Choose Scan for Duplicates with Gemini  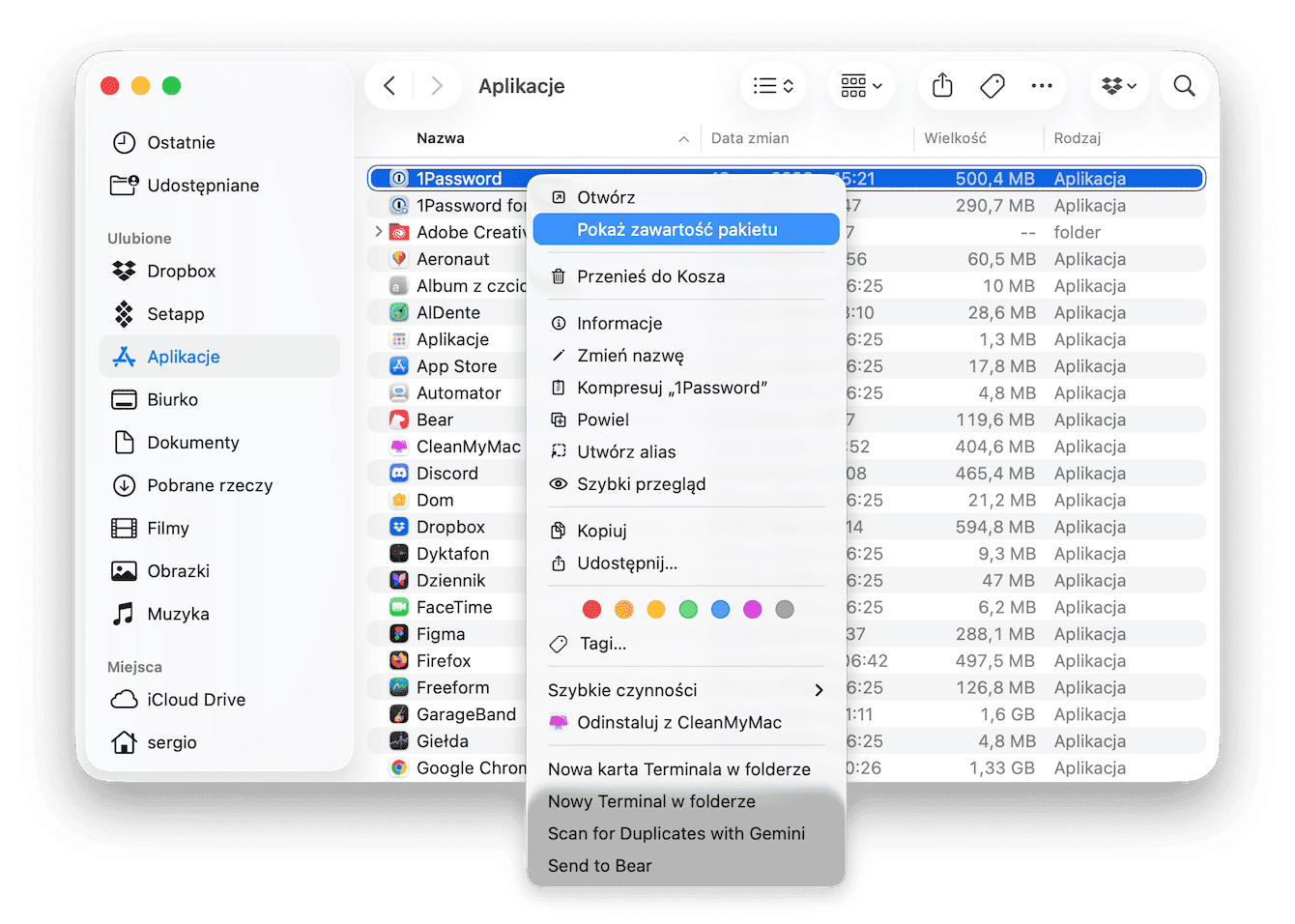coord(686,833)
